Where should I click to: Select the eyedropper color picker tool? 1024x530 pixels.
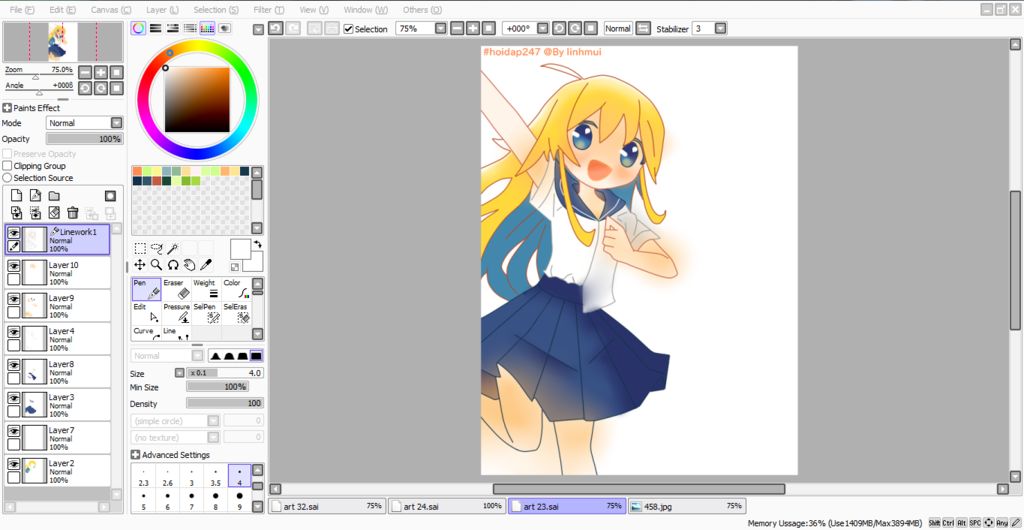click(206, 264)
